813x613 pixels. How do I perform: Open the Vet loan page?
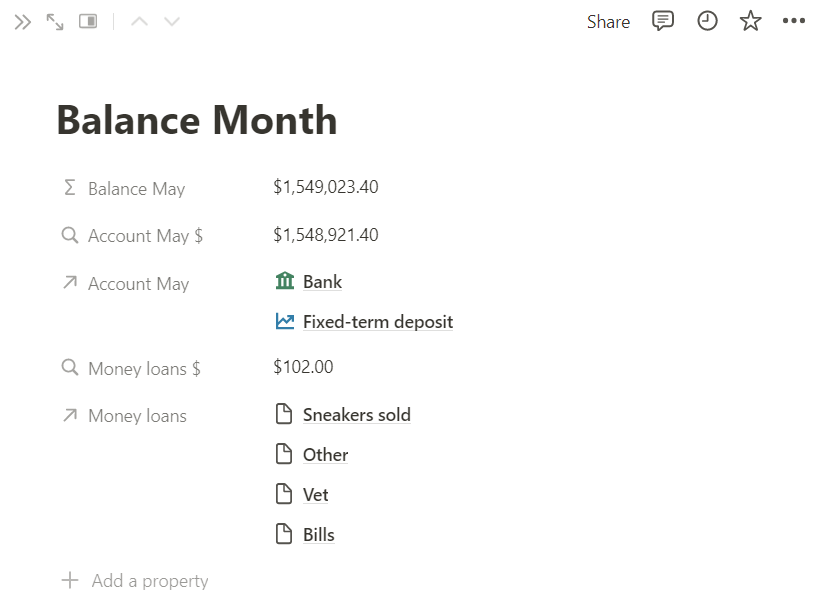coord(315,495)
